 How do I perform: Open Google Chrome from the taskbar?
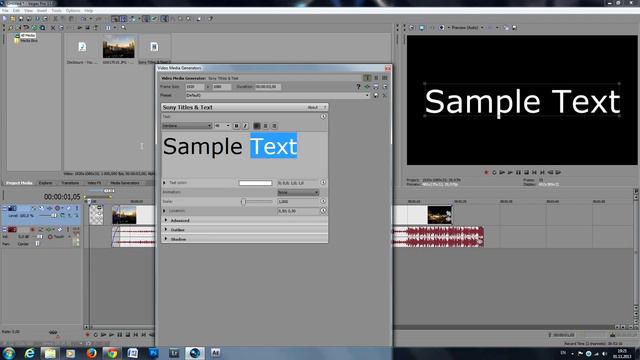[112, 353]
